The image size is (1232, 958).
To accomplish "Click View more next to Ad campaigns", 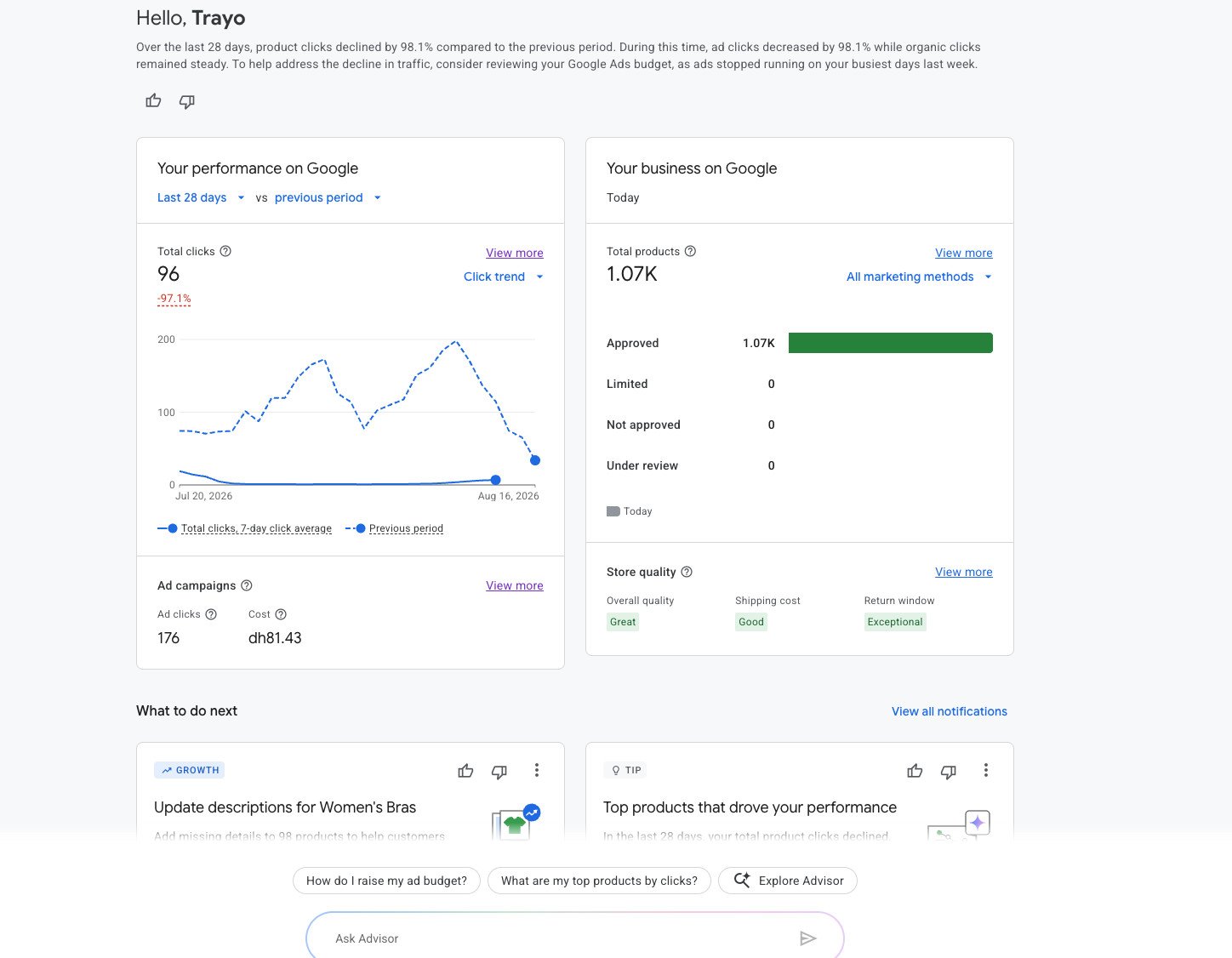I will click(515, 585).
